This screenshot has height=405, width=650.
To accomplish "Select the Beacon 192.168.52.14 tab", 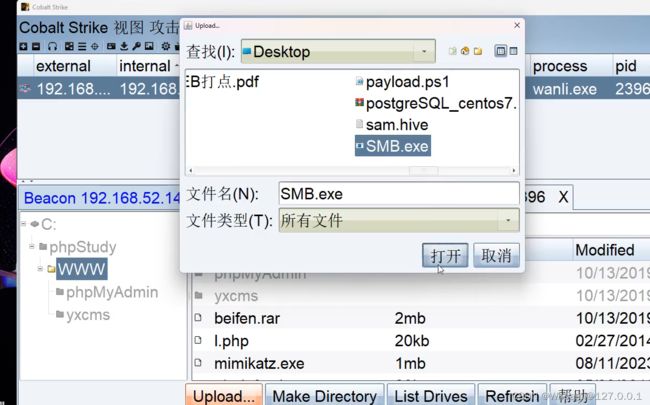I will point(102,198).
